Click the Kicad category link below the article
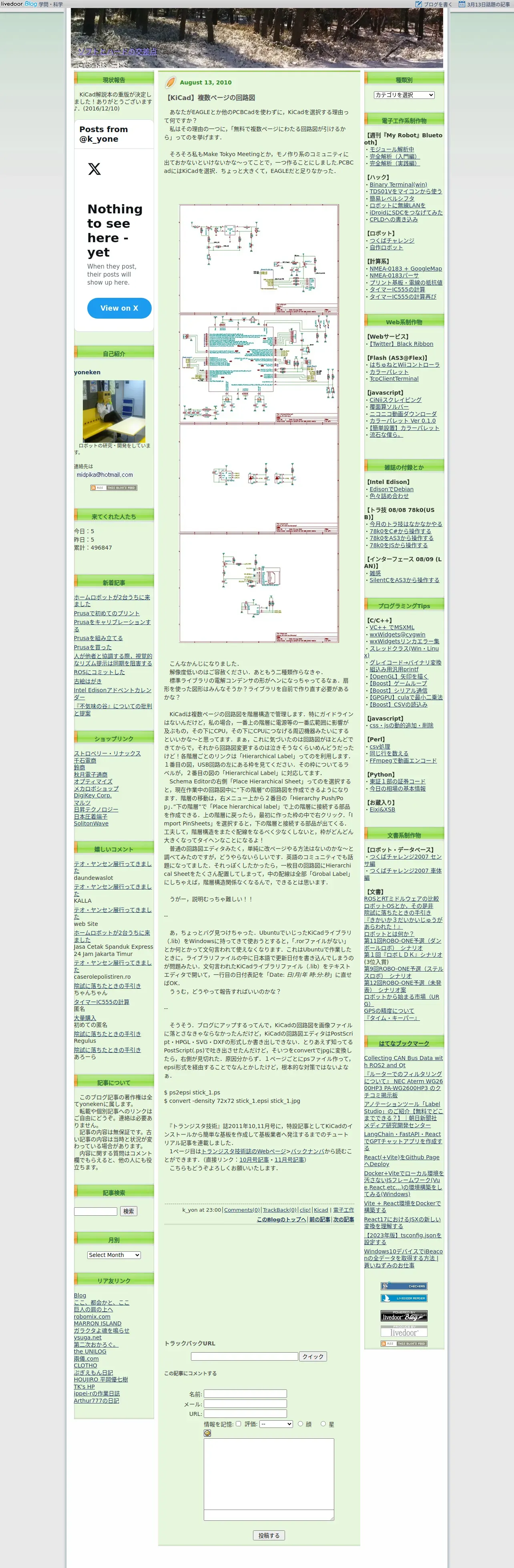 (x=321, y=1210)
